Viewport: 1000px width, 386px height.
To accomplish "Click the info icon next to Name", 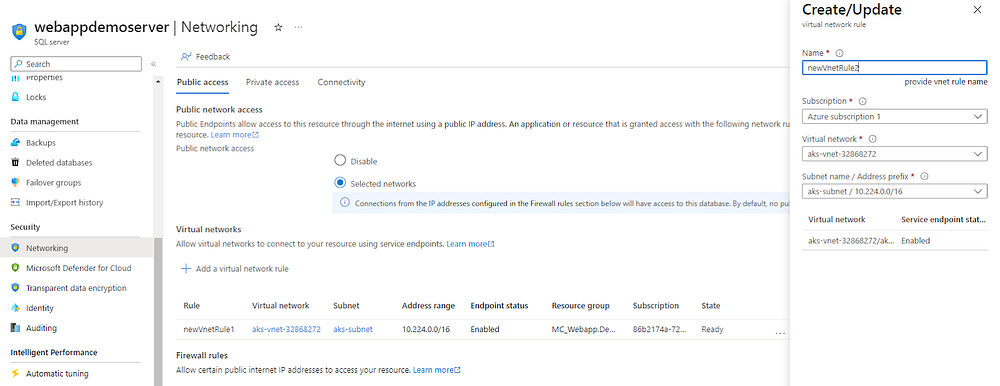I will coord(839,53).
